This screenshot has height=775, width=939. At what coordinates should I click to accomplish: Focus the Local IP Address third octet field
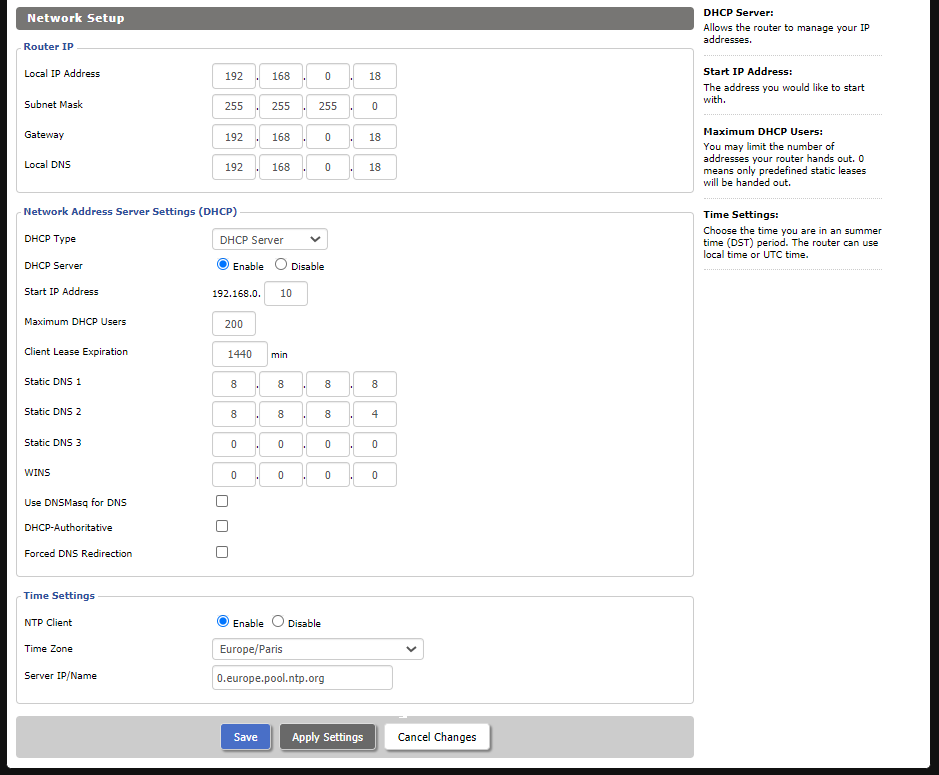coord(328,76)
